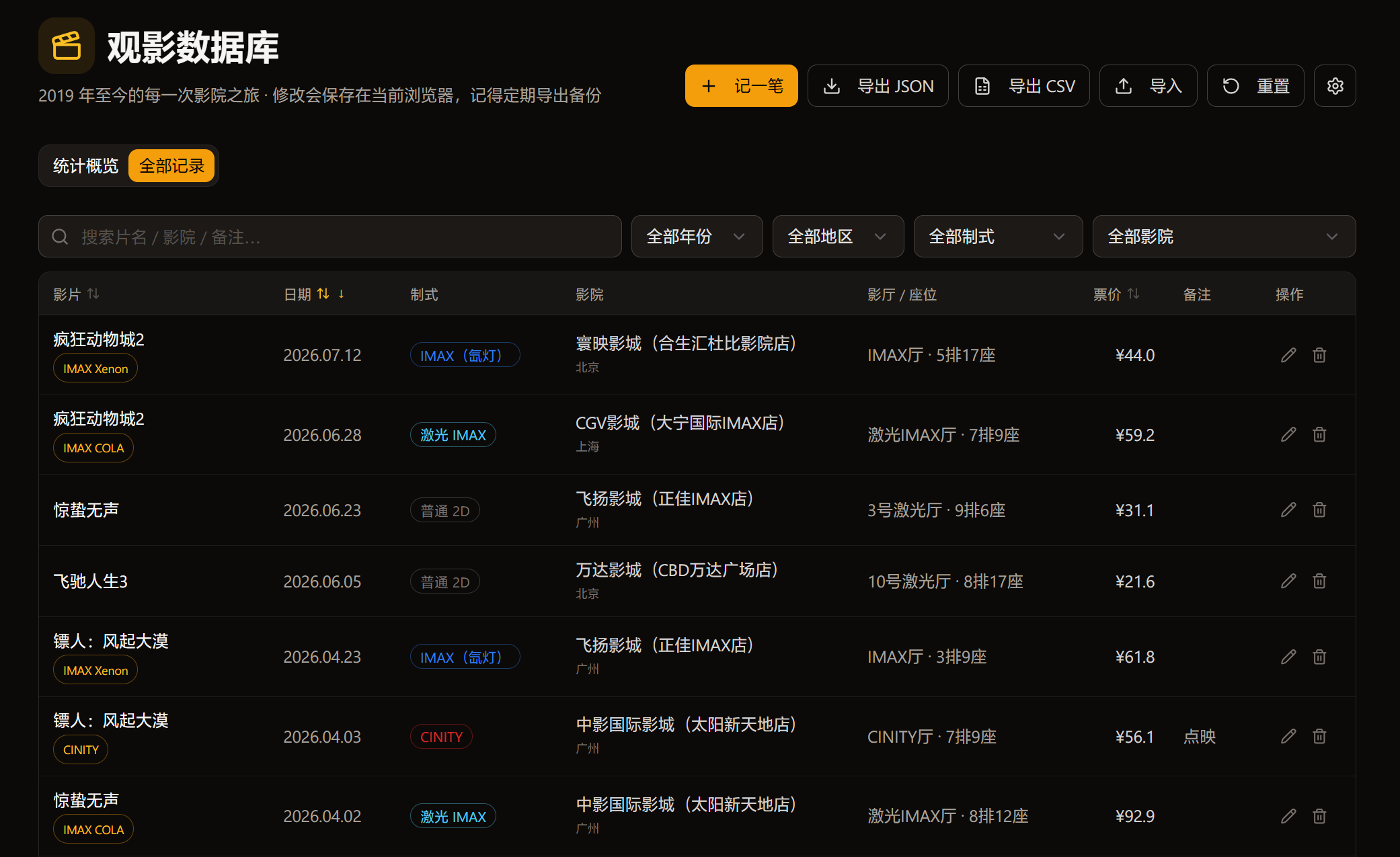Select cinema CGV影城（大宁国际IMAX店）
Viewport: 1400px width, 857px height.
pyautogui.click(x=680, y=423)
